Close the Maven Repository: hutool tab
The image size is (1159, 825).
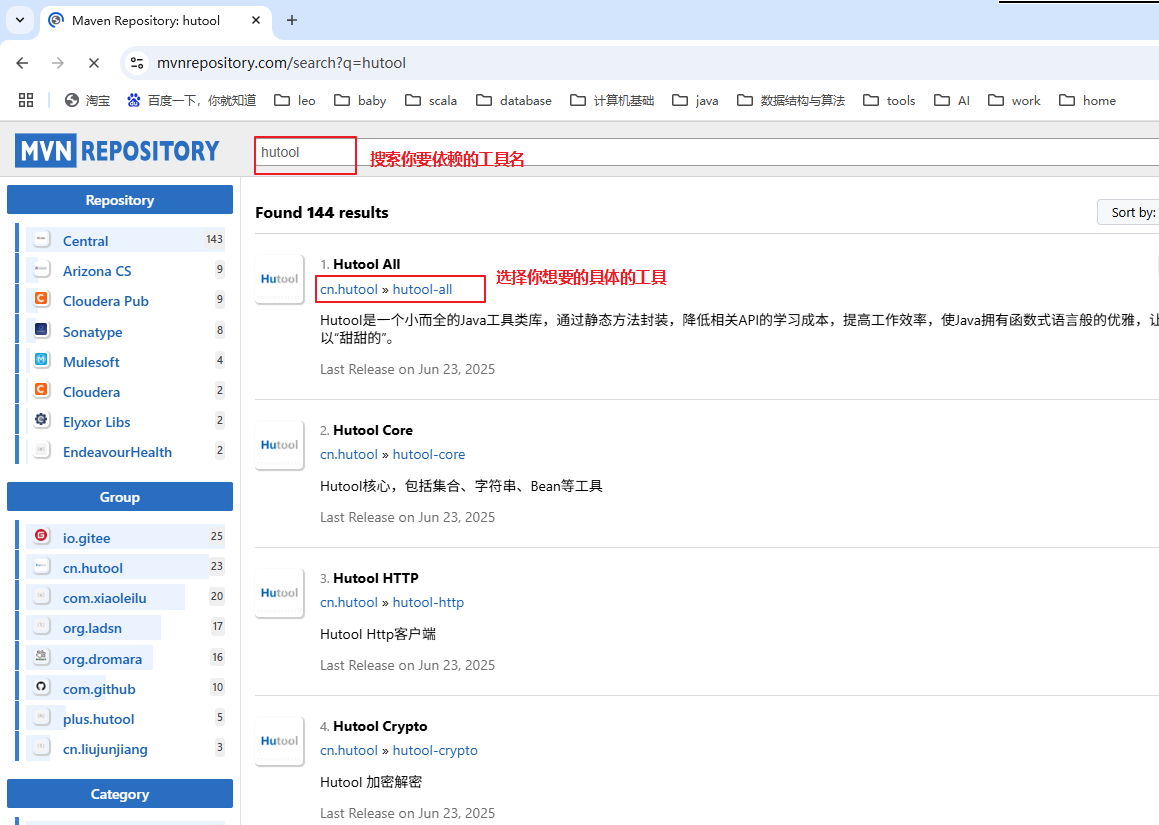pos(256,20)
